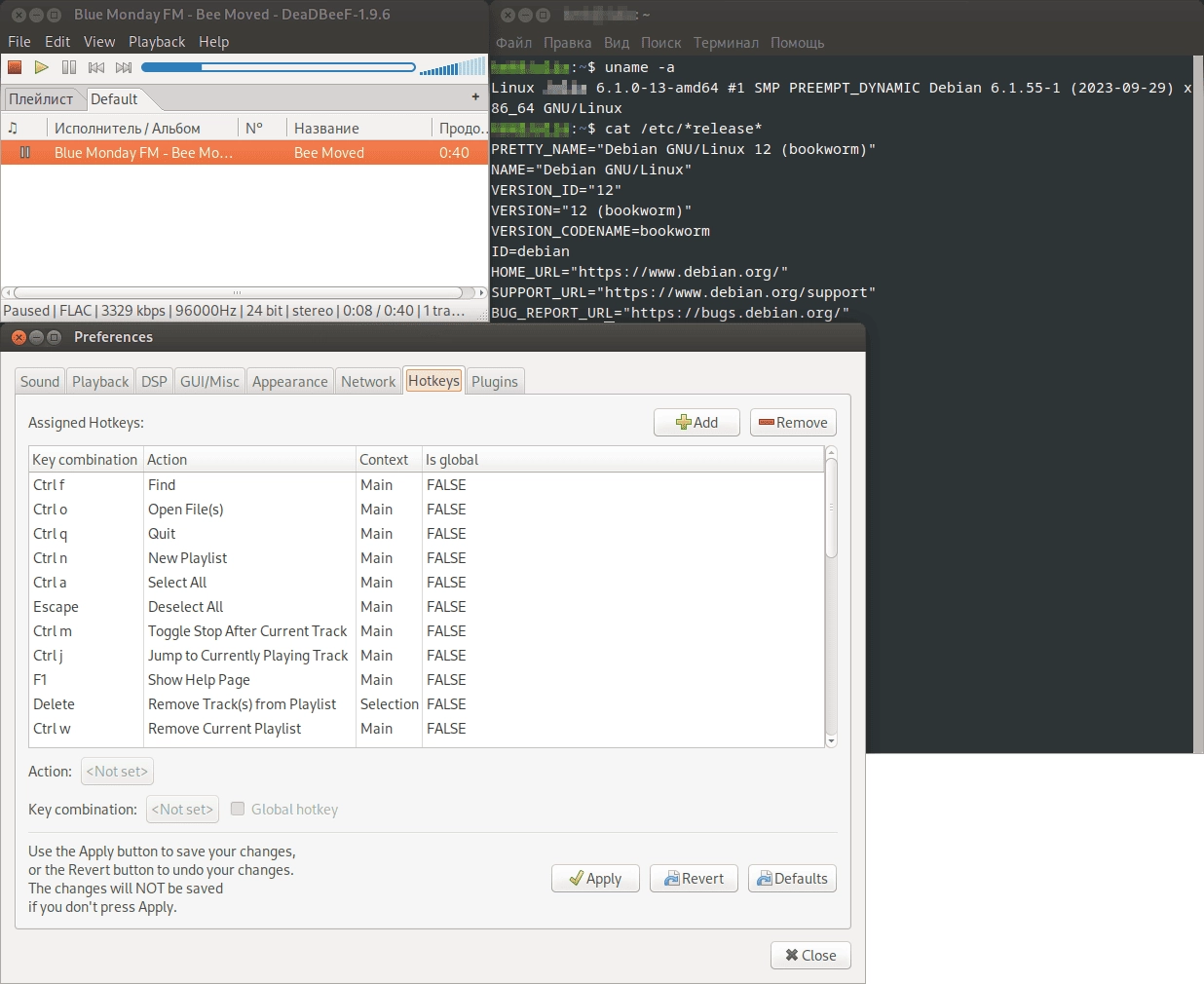Screen dimensions: 1204x984
Task: Skip to next track in DeaDBeeF
Action: [124, 67]
